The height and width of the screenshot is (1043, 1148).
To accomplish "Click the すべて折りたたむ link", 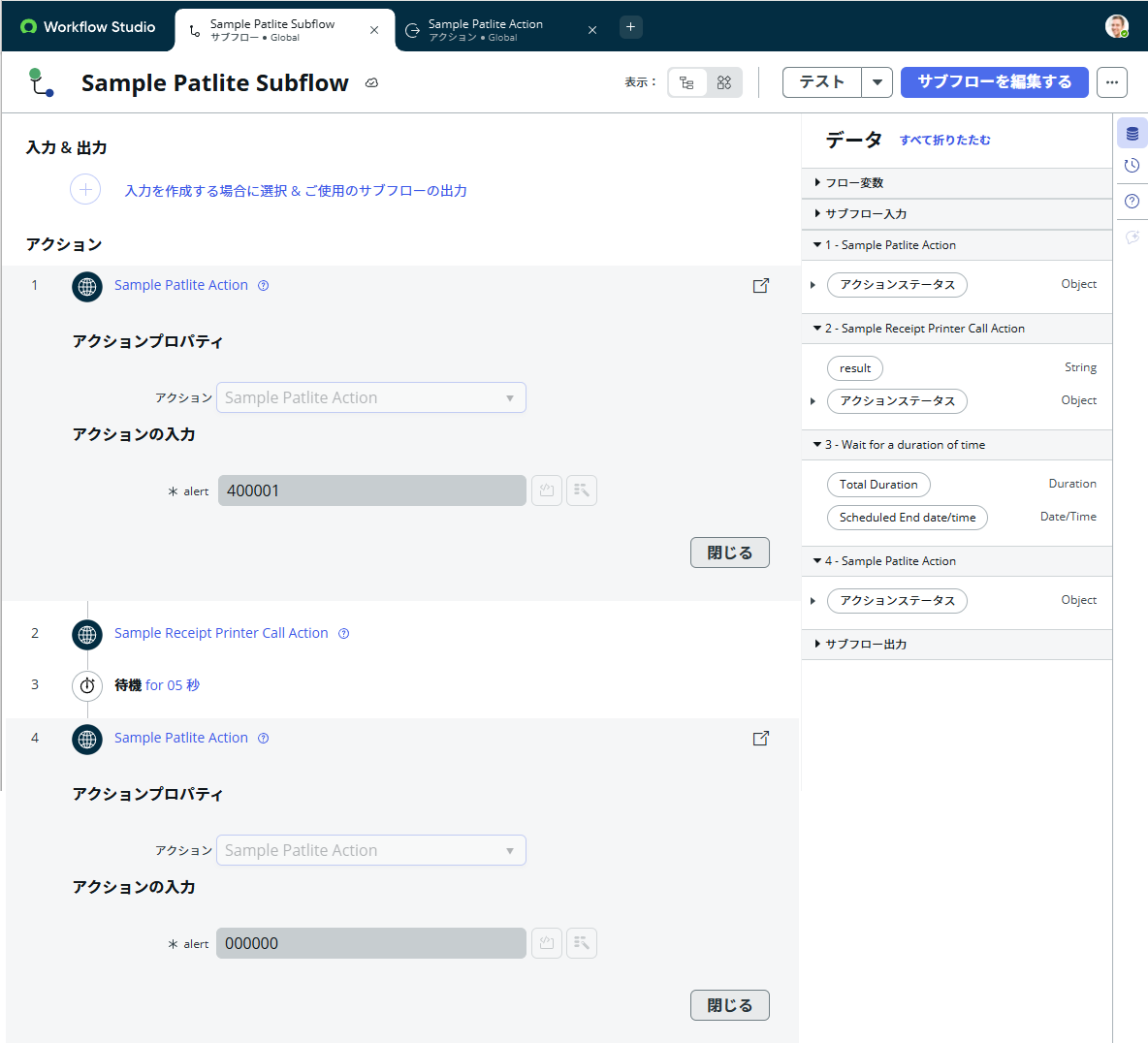I will pos(942,141).
